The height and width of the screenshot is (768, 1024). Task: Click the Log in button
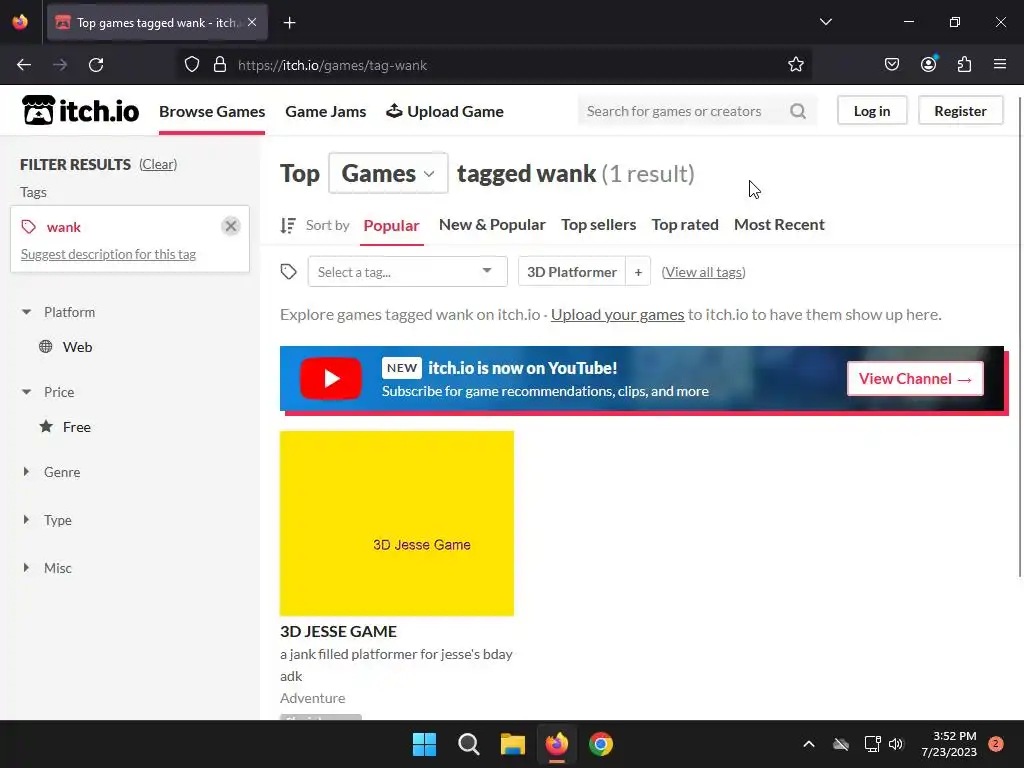click(872, 111)
